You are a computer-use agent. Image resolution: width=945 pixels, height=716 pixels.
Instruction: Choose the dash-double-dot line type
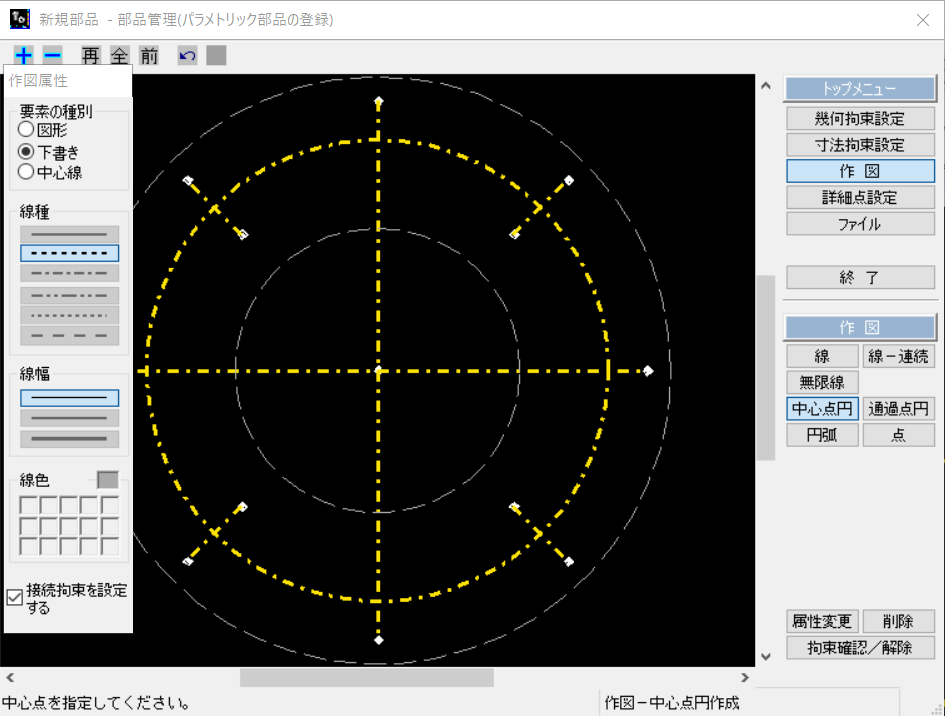pos(69,295)
